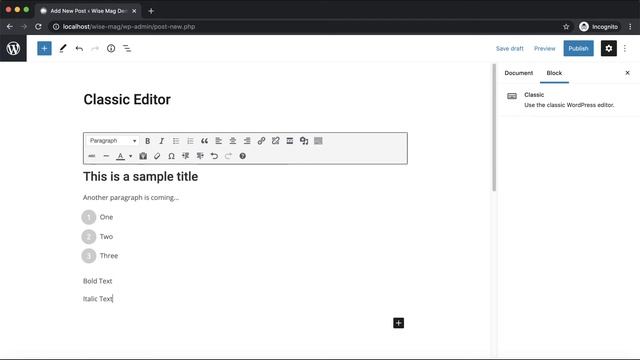This screenshot has height=360, width=640.
Task: Toggle Bold in classic toolbar
Action: tap(147, 141)
